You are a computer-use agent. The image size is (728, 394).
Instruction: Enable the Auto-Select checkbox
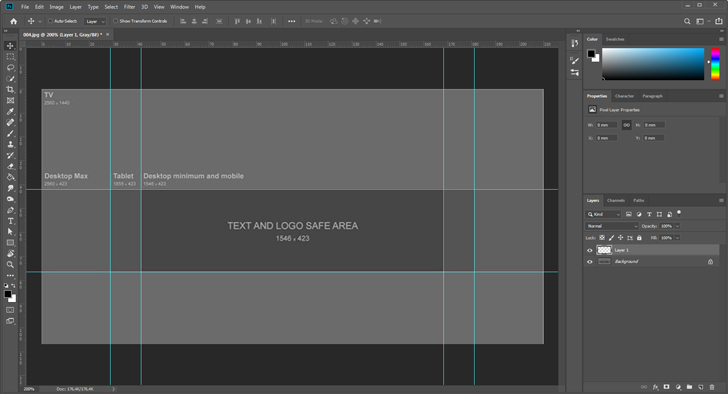[51, 21]
